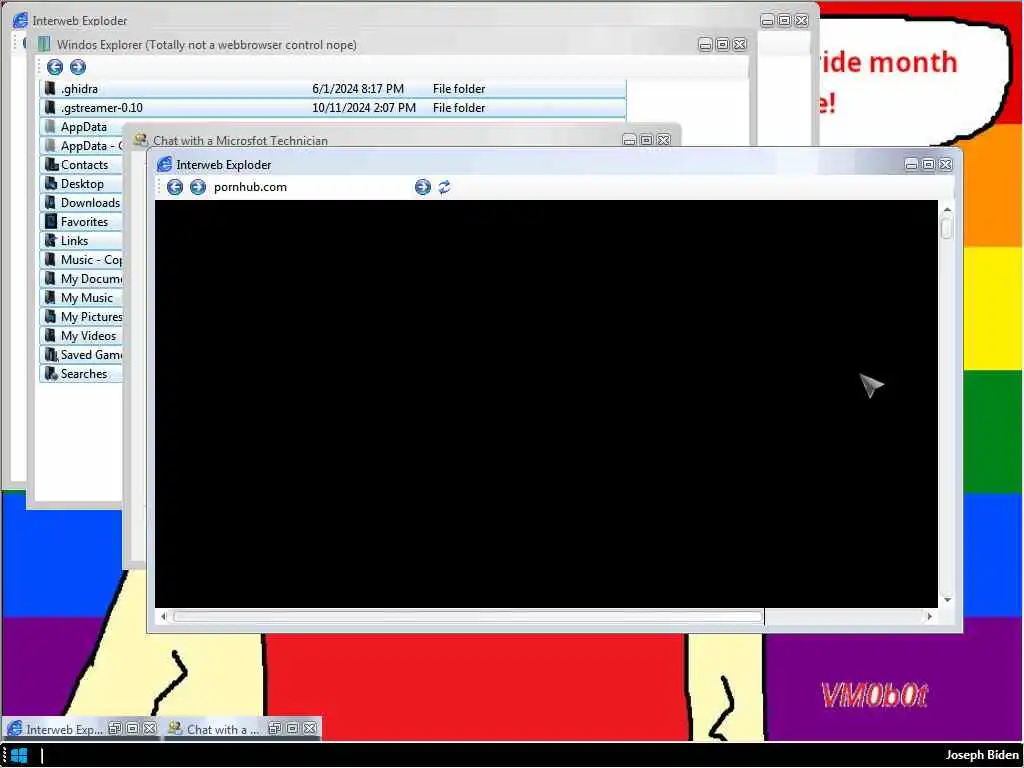
Task: Refresh the page in front Interweb Exploder
Action: click(x=445, y=187)
